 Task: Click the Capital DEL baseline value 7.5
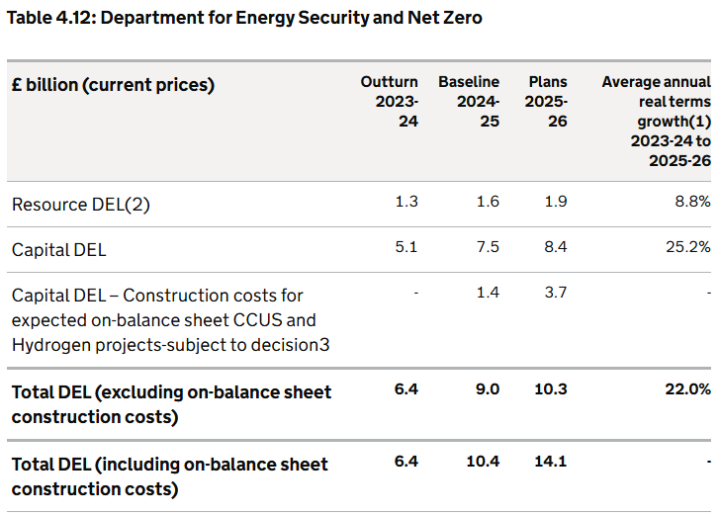click(x=487, y=248)
